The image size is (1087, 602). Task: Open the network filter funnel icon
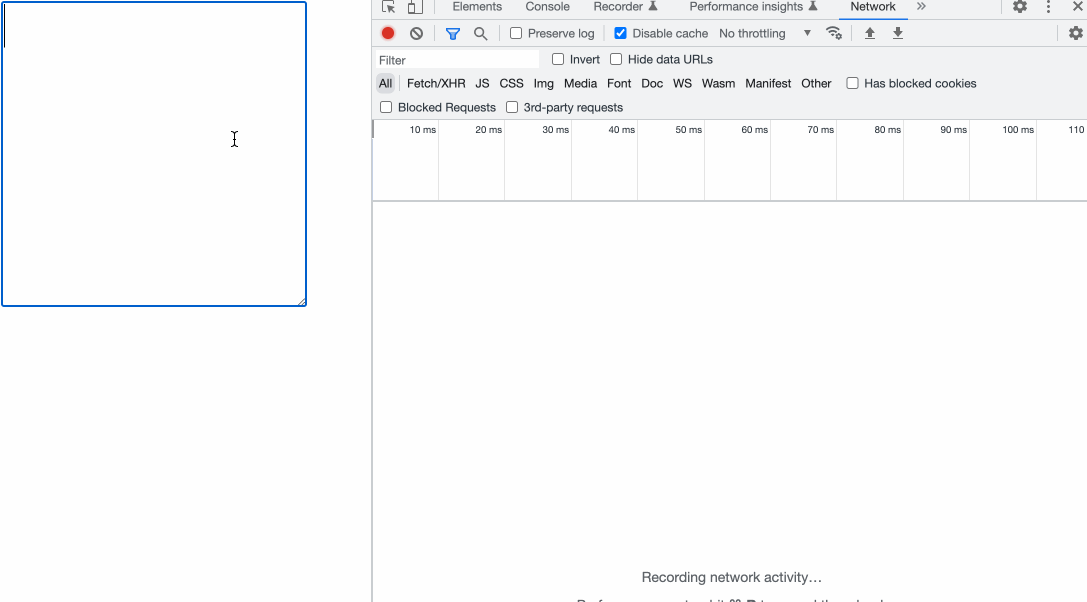point(452,33)
